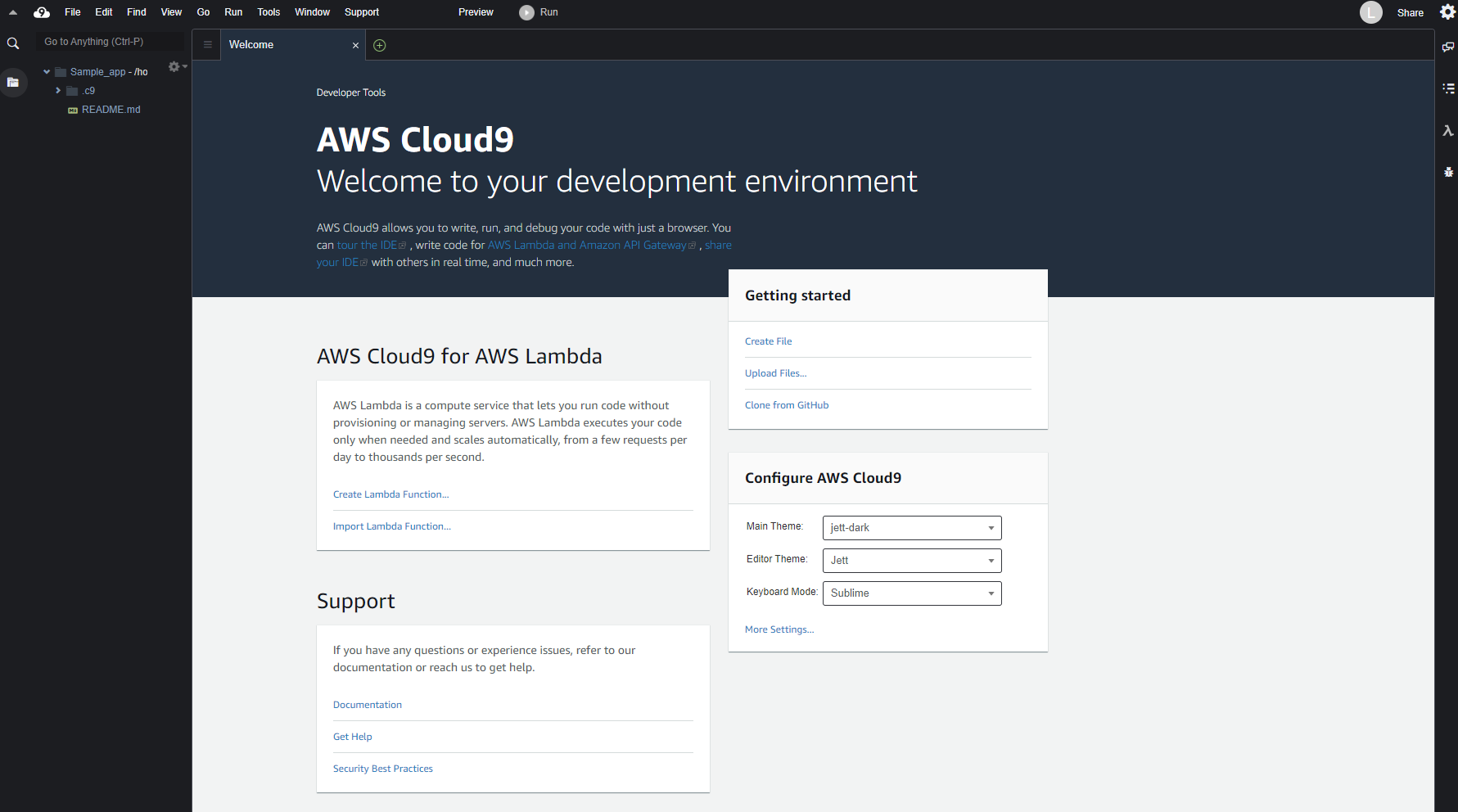Click the More Settings... link
This screenshot has height=812, width=1458.
click(779, 629)
